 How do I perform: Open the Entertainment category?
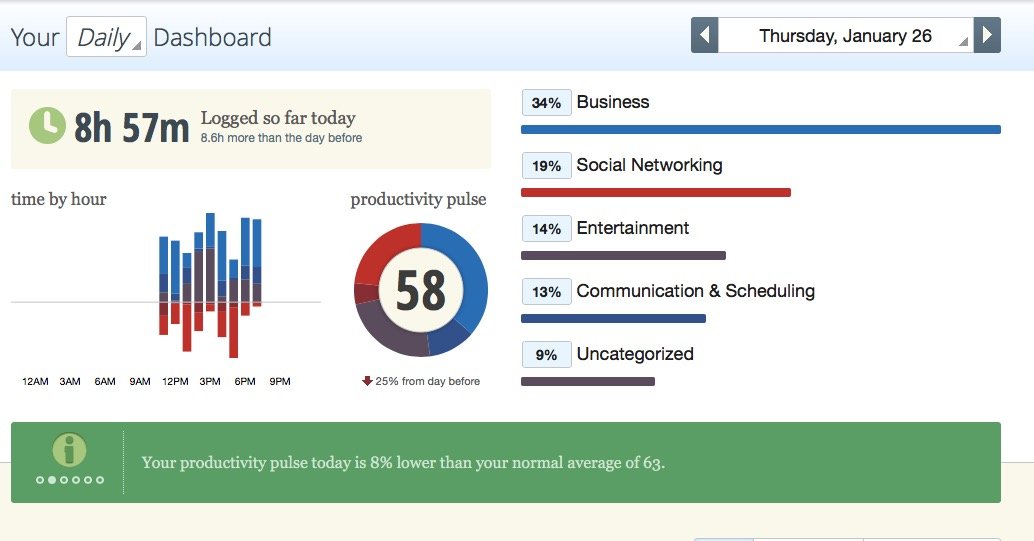click(632, 228)
